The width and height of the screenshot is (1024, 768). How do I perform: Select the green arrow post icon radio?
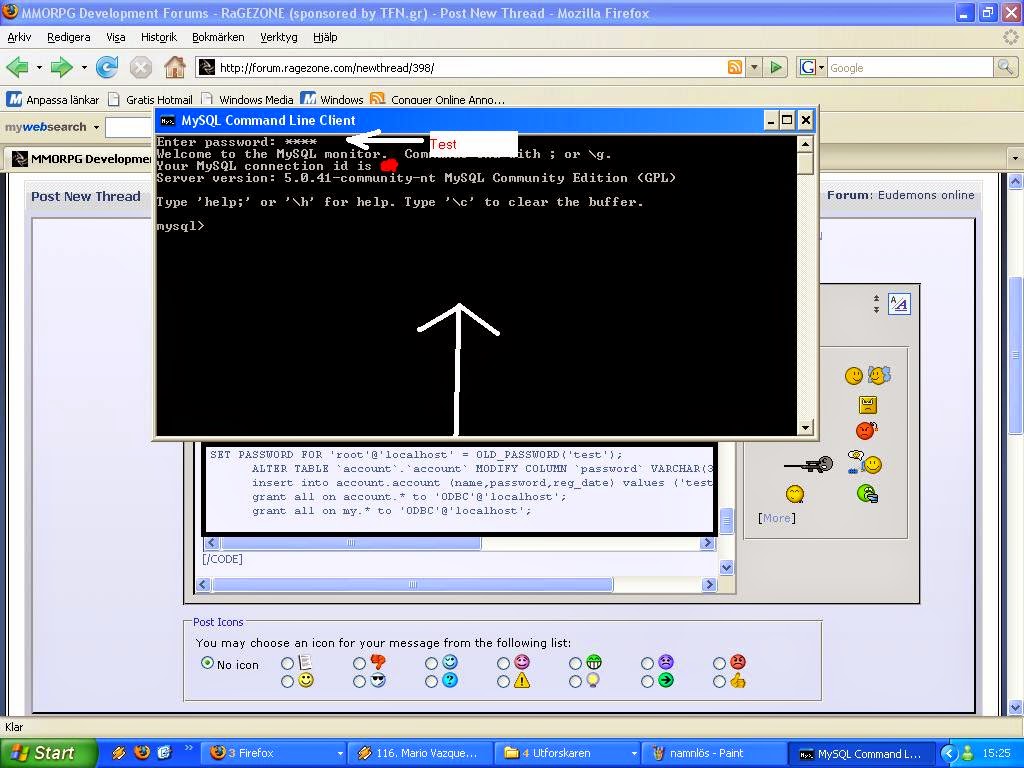point(647,682)
